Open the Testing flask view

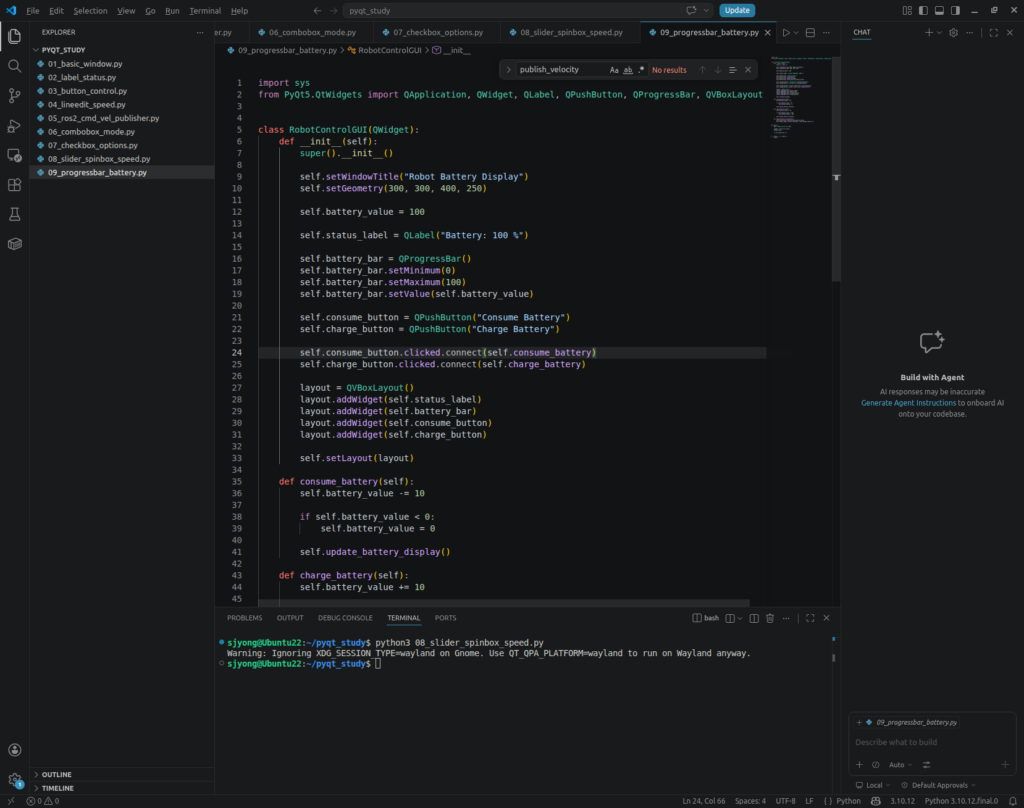tap(14, 214)
